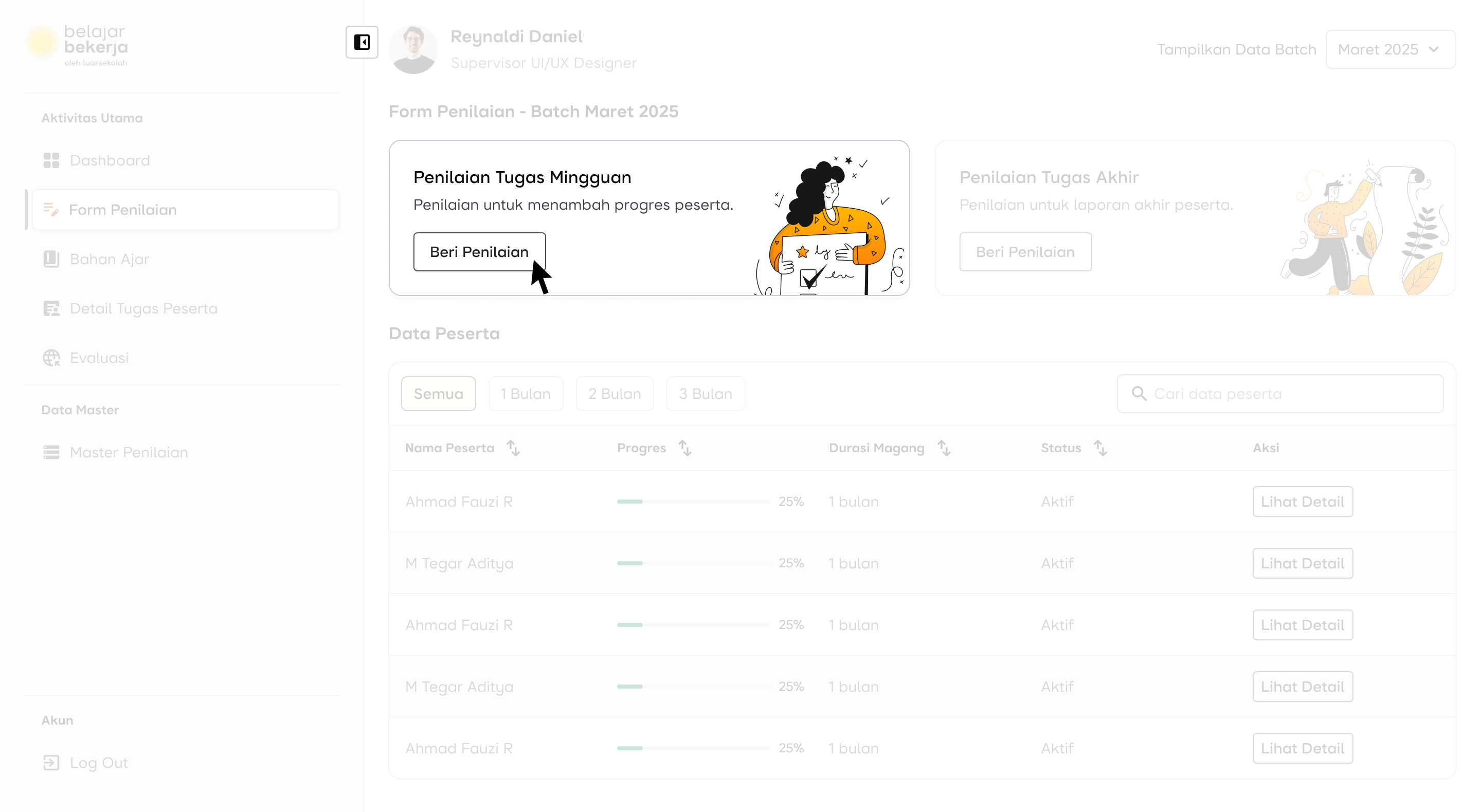1481x812 pixels.
Task: Toggle Durasi Magang sort arrows
Action: pos(944,448)
